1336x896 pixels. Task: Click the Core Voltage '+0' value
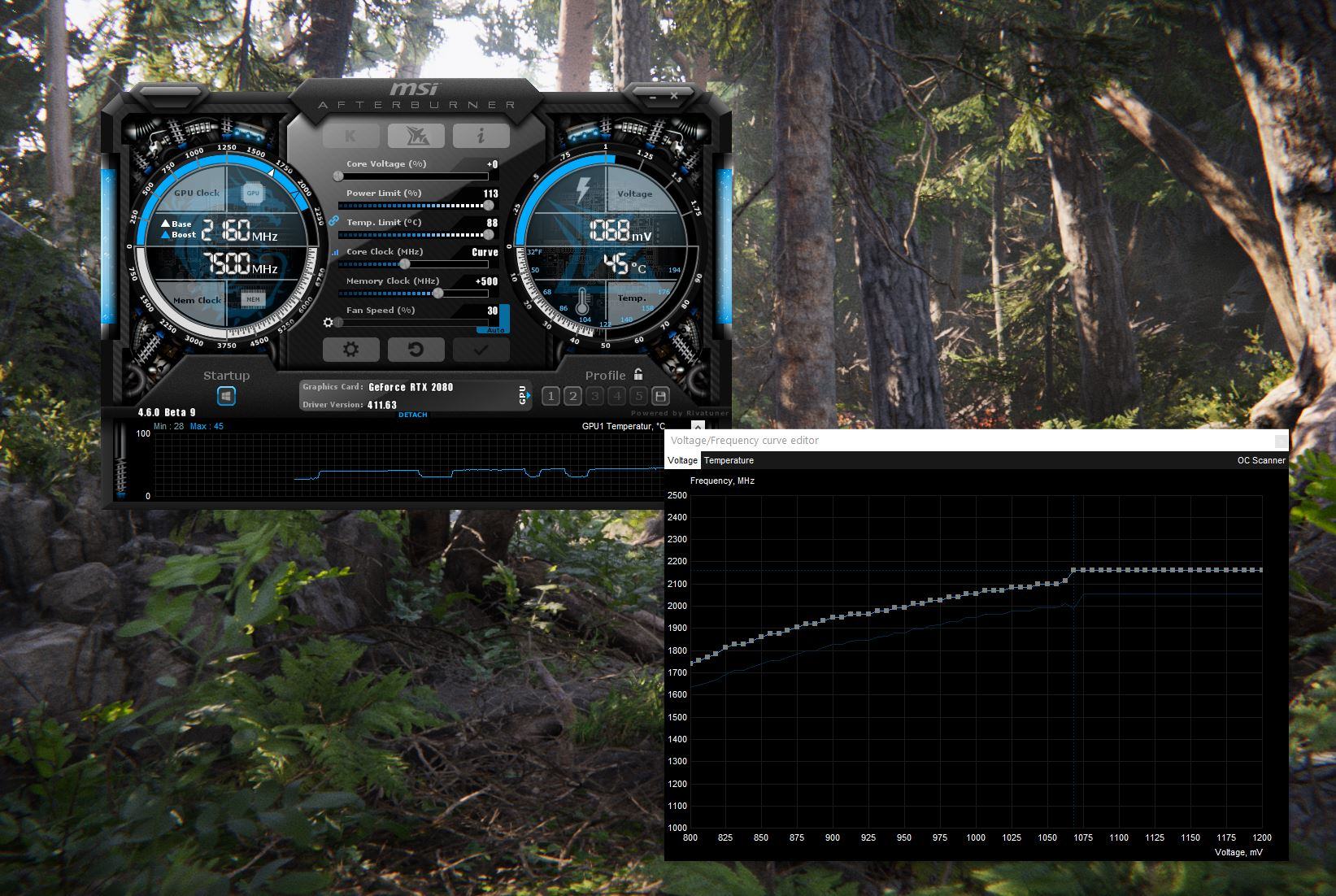pyautogui.click(x=493, y=164)
